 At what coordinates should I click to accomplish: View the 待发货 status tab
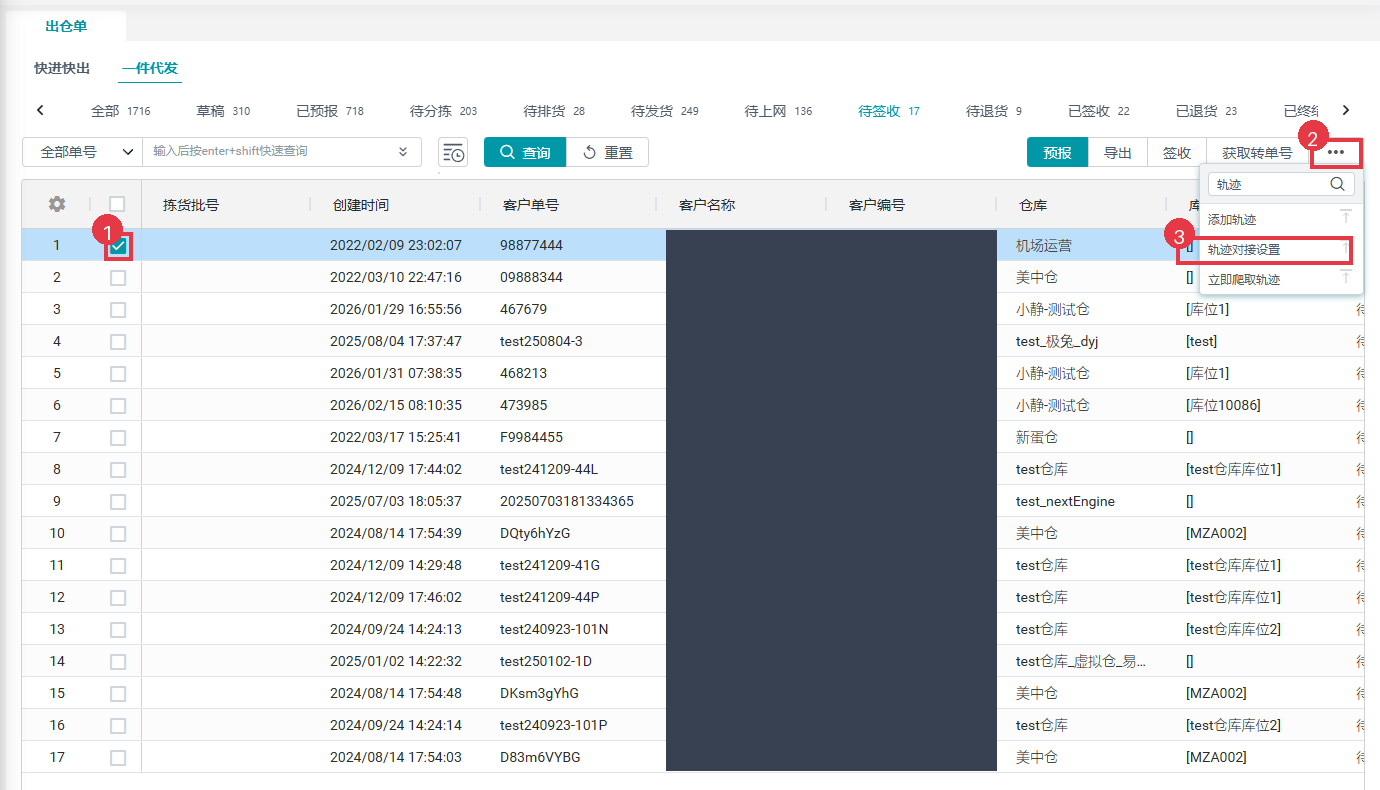pos(664,111)
